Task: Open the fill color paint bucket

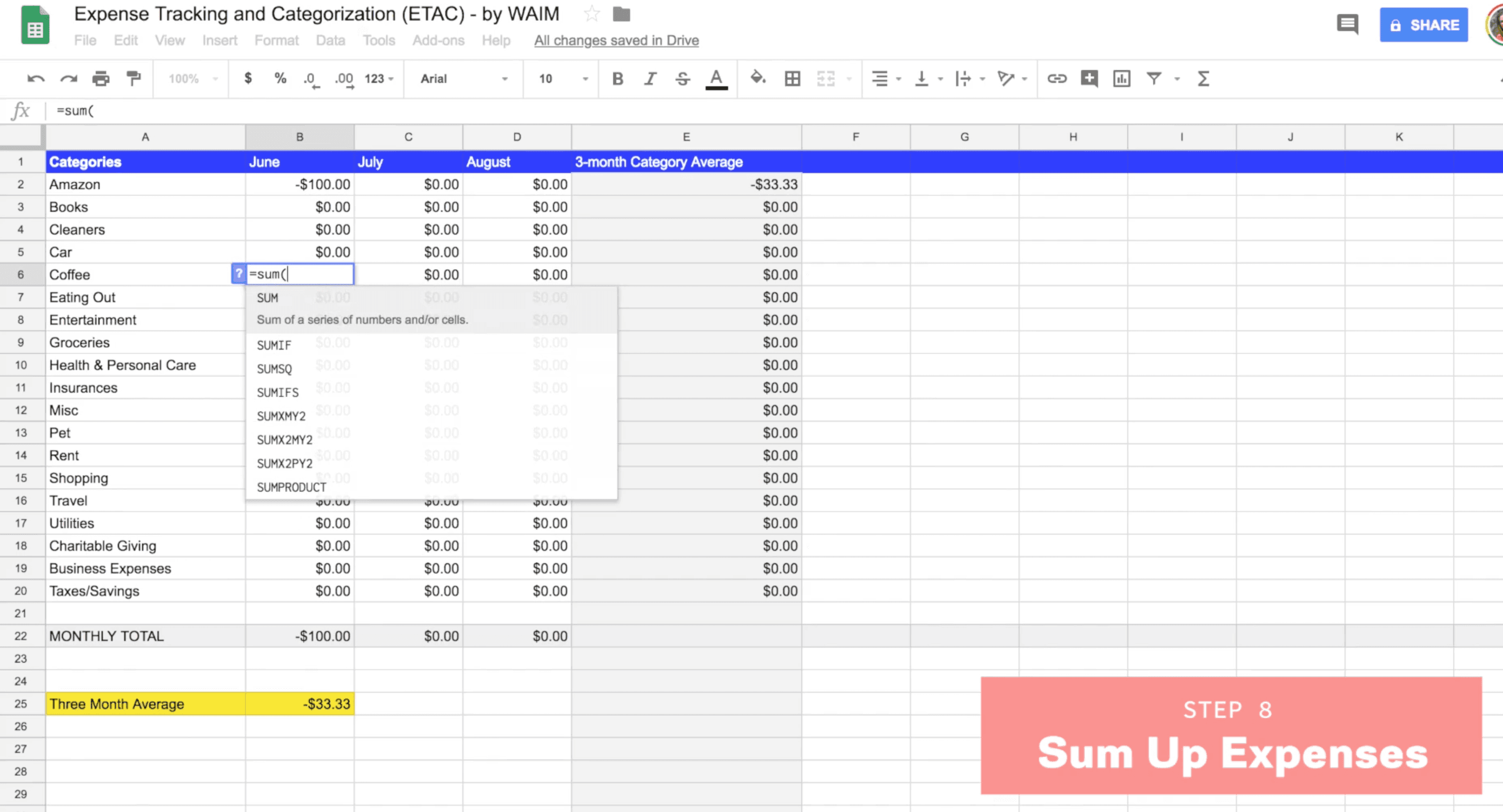Action: [758, 78]
